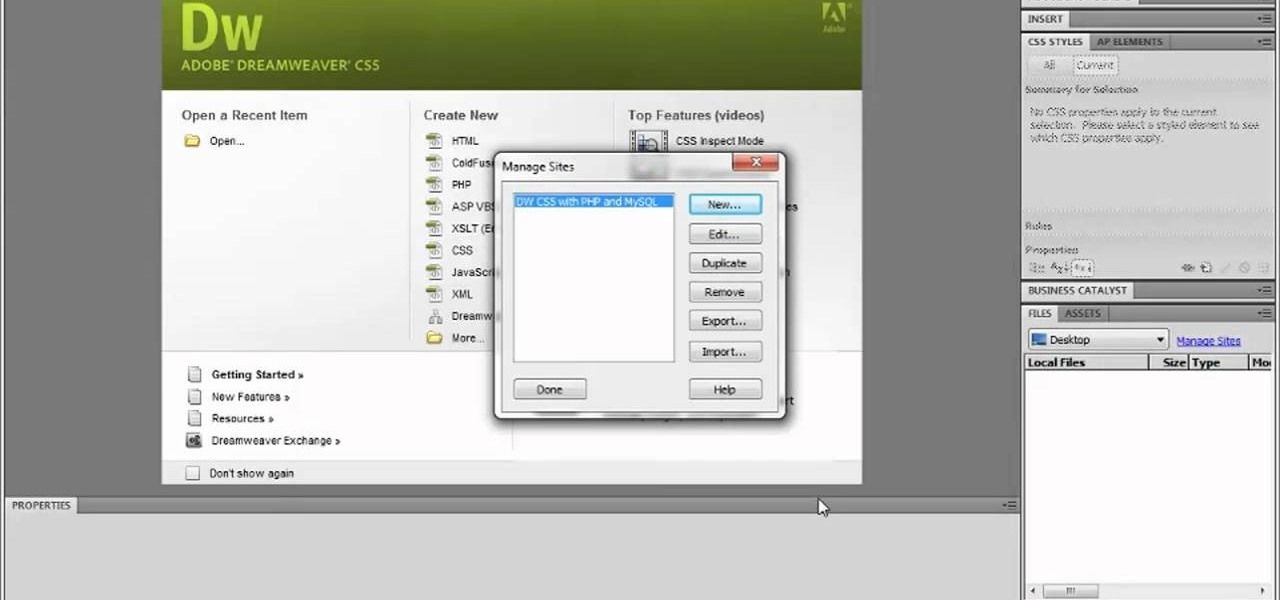Click the Resources document icon

194,419
